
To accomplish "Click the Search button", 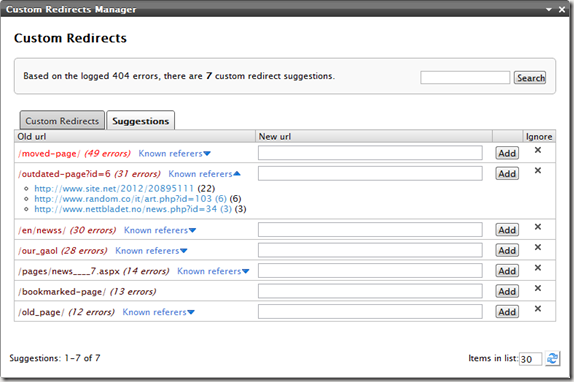I will (x=530, y=78).
